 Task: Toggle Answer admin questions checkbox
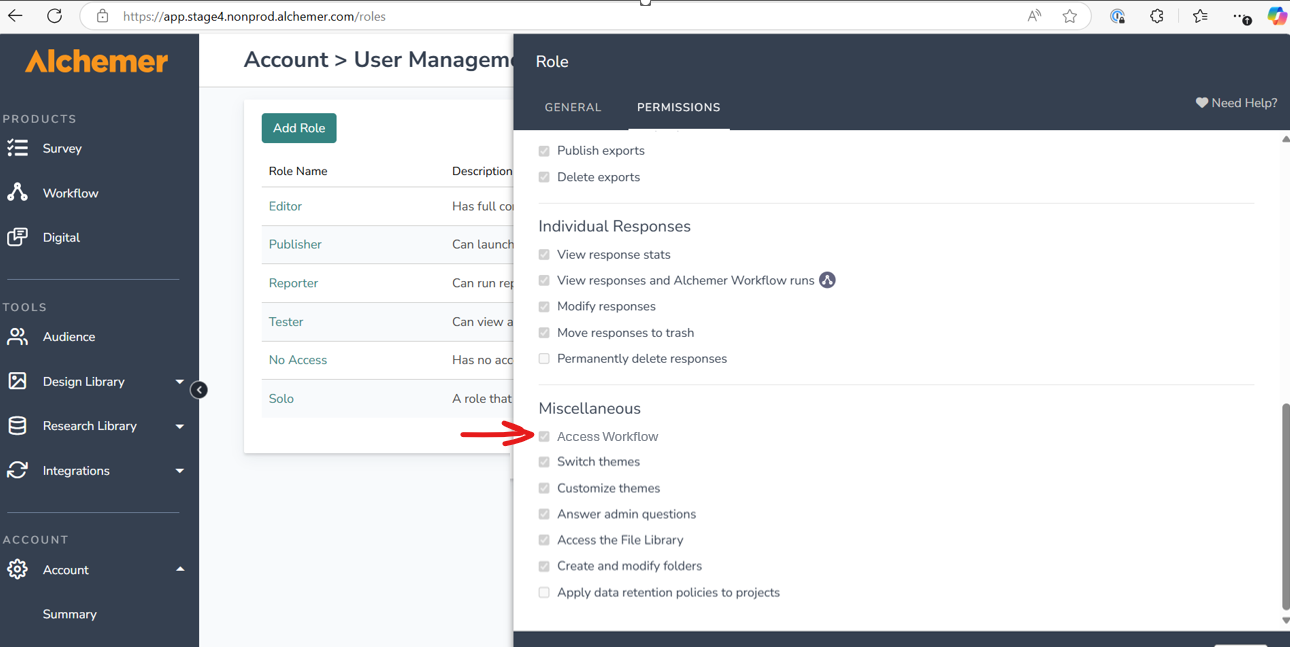point(544,514)
